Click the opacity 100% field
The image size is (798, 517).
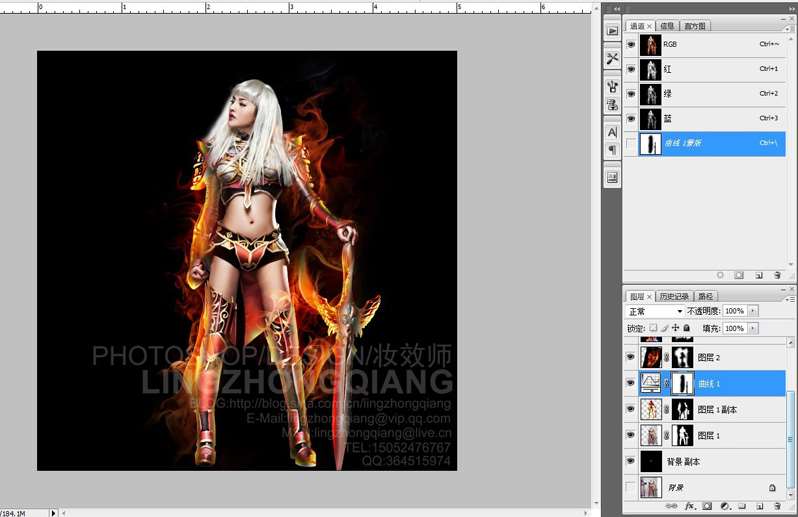(x=735, y=311)
